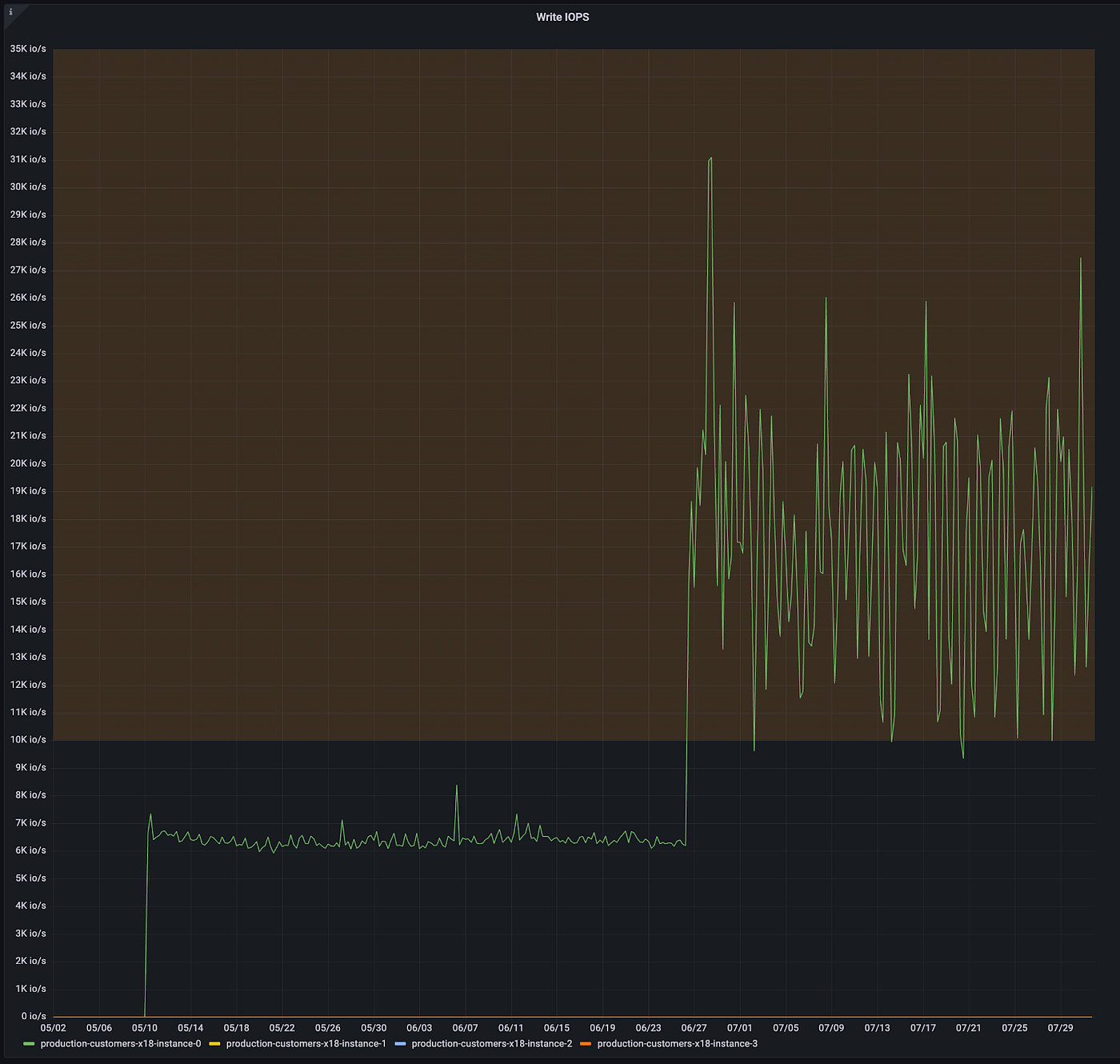Click the panel info icon
This screenshot has width=1120, height=1064.
(11, 12)
